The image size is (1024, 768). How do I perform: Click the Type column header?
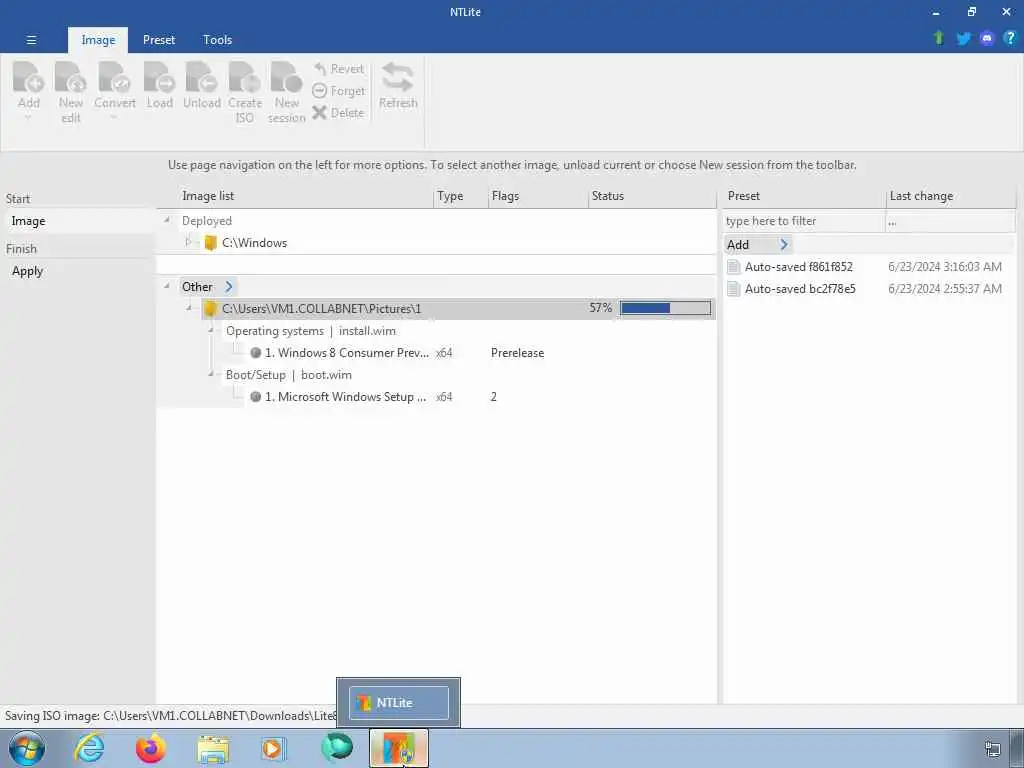[461, 196]
